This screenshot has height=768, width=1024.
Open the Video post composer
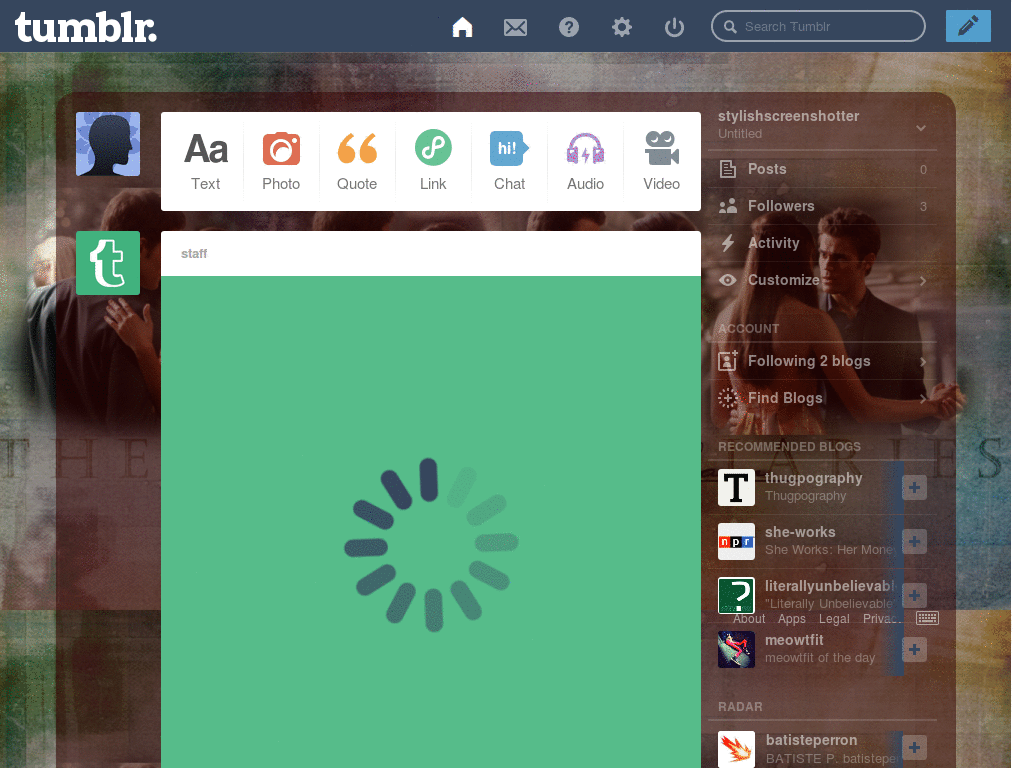point(661,160)
